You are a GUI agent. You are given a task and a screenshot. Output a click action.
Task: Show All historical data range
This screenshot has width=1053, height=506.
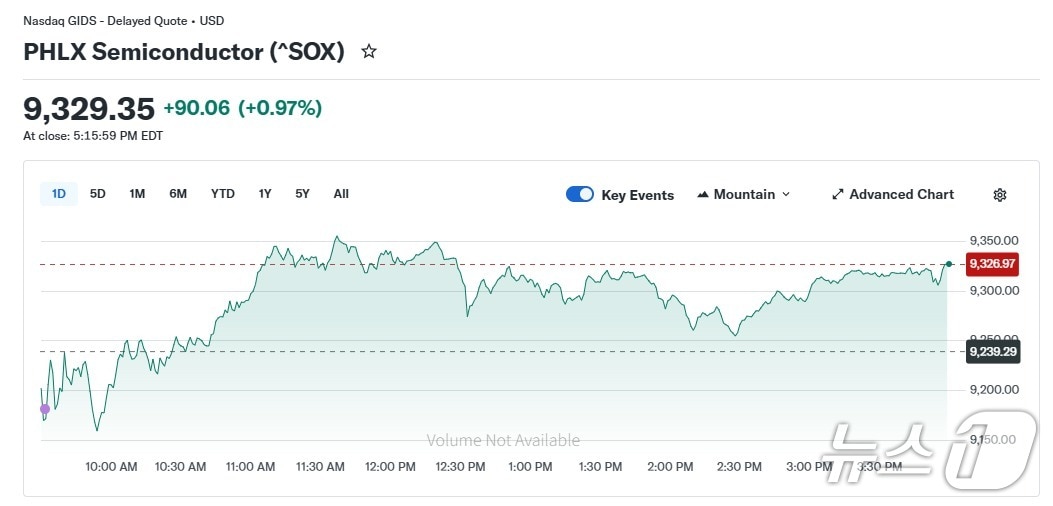341,194
